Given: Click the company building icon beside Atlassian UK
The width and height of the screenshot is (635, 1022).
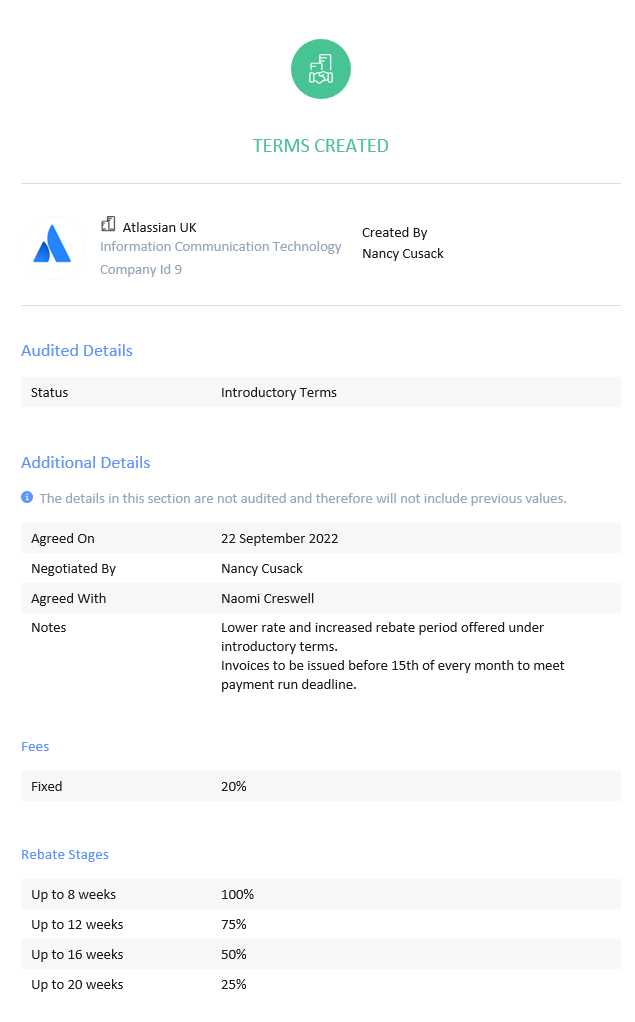Looking at the screenshot, I should [x=108, y=225].
